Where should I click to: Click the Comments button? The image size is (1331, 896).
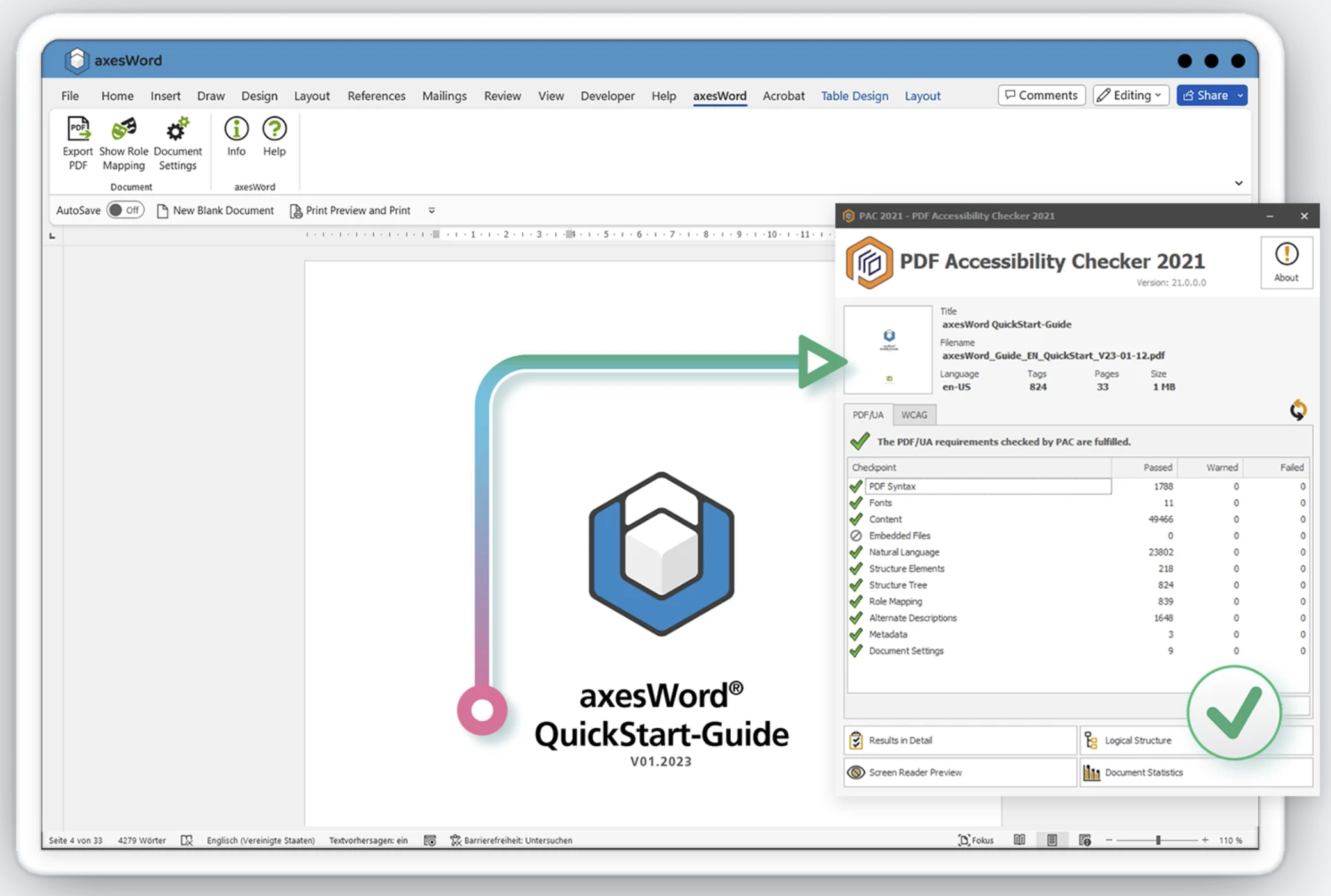1041,95
